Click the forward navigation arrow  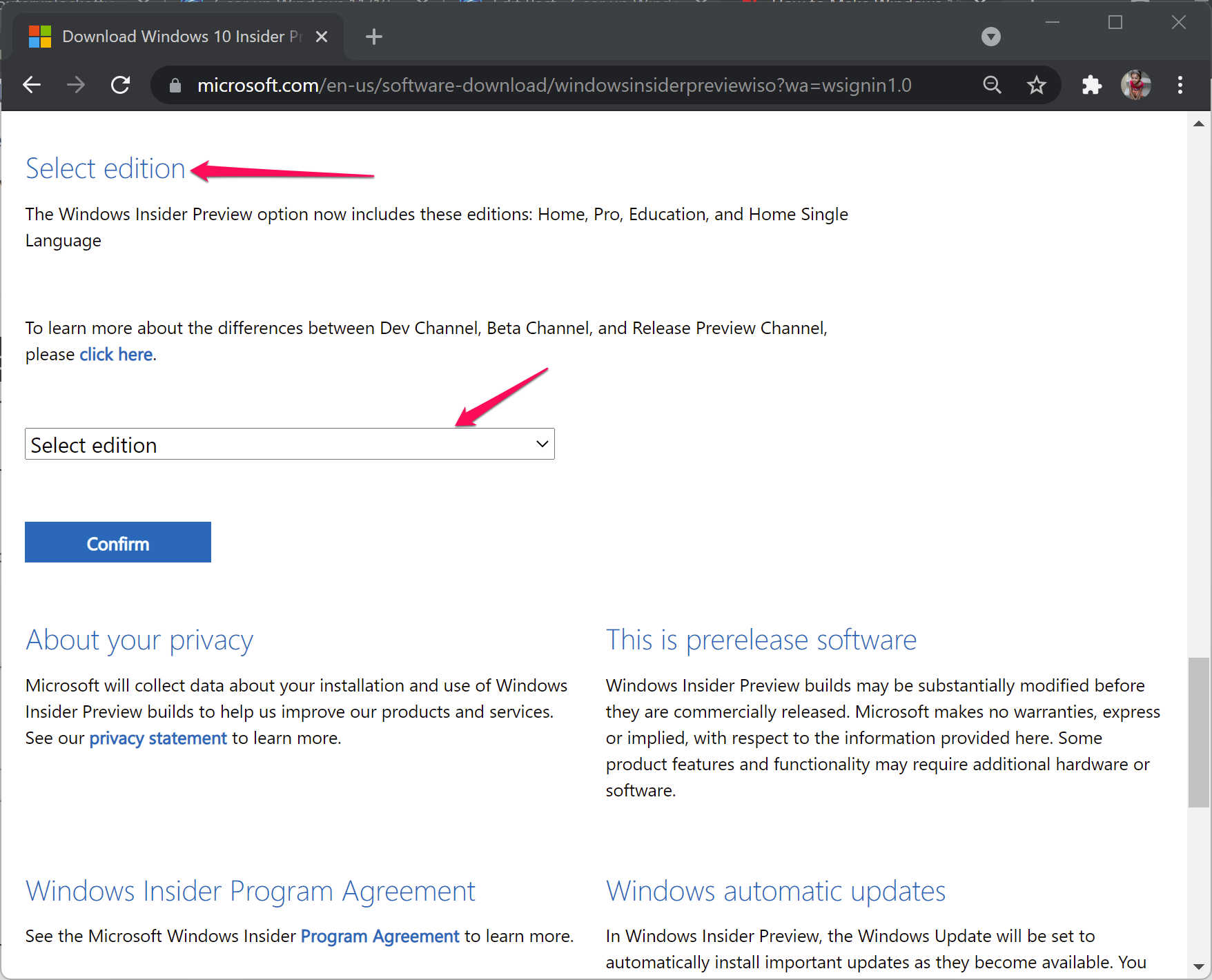tap(76, 85)
